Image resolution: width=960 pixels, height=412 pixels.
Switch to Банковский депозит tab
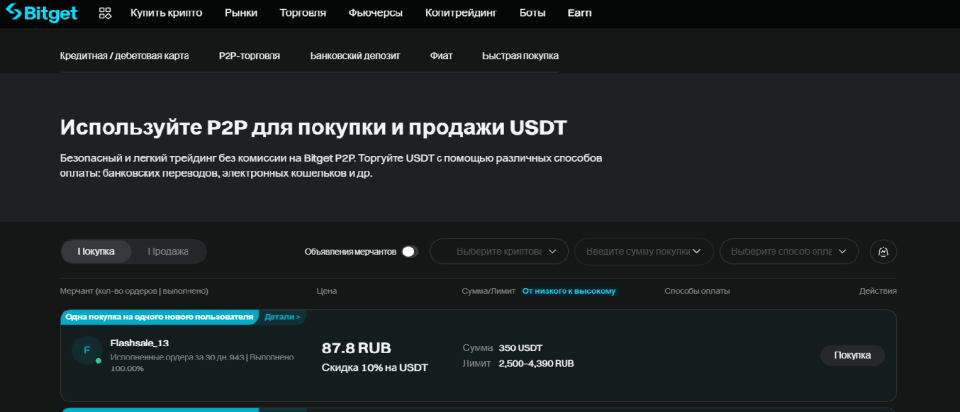[x=355, y=56]
